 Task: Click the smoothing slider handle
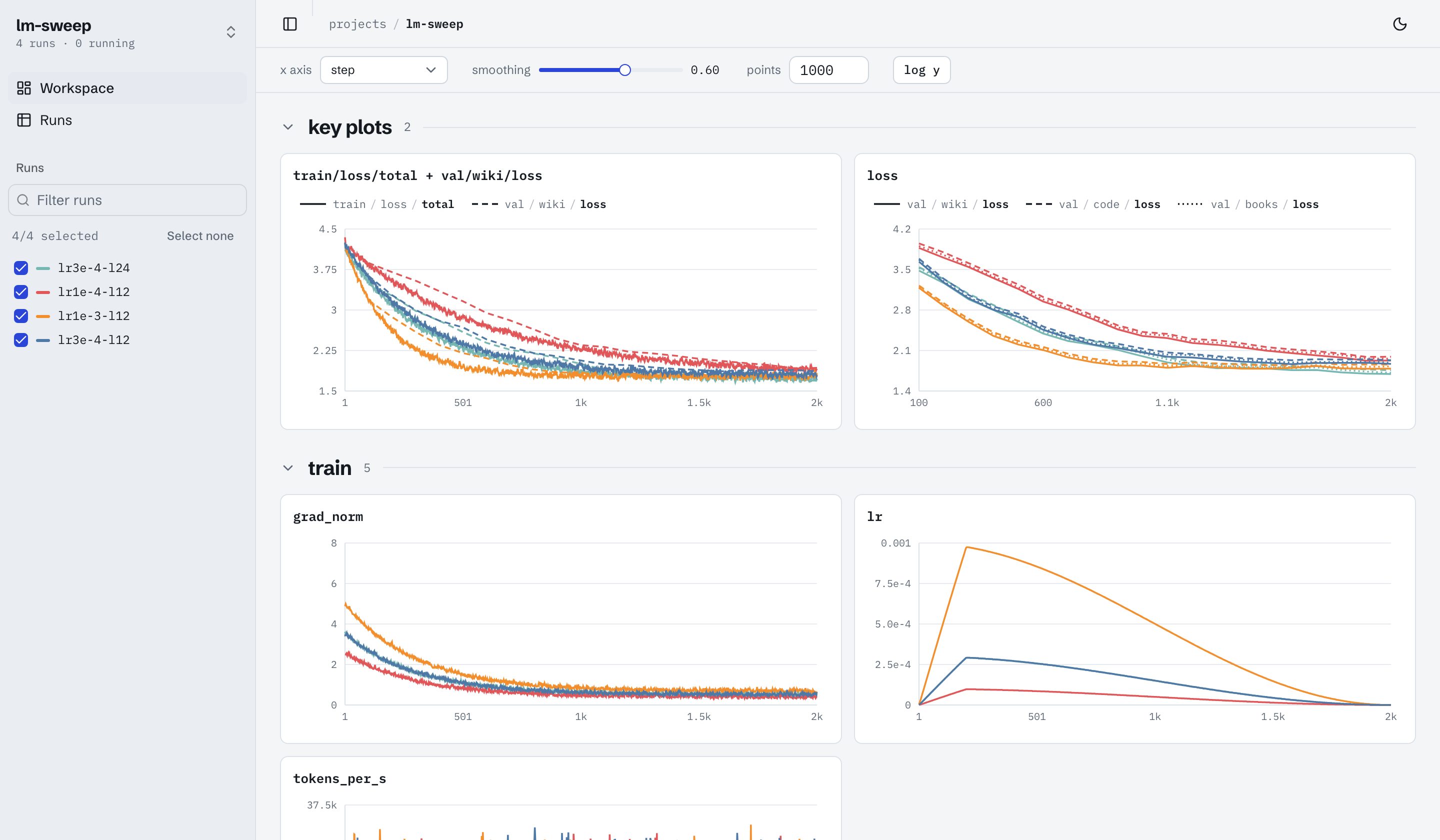(625, 69)
